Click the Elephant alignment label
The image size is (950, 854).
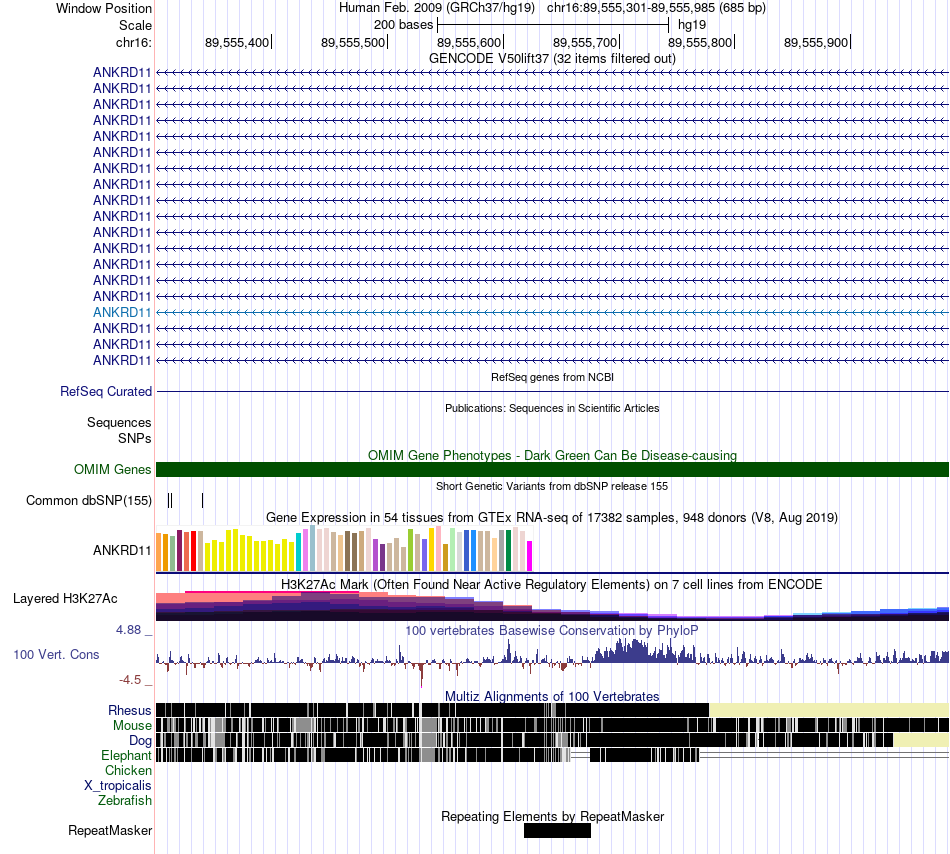pyautogui.click(x=126, y=755)
